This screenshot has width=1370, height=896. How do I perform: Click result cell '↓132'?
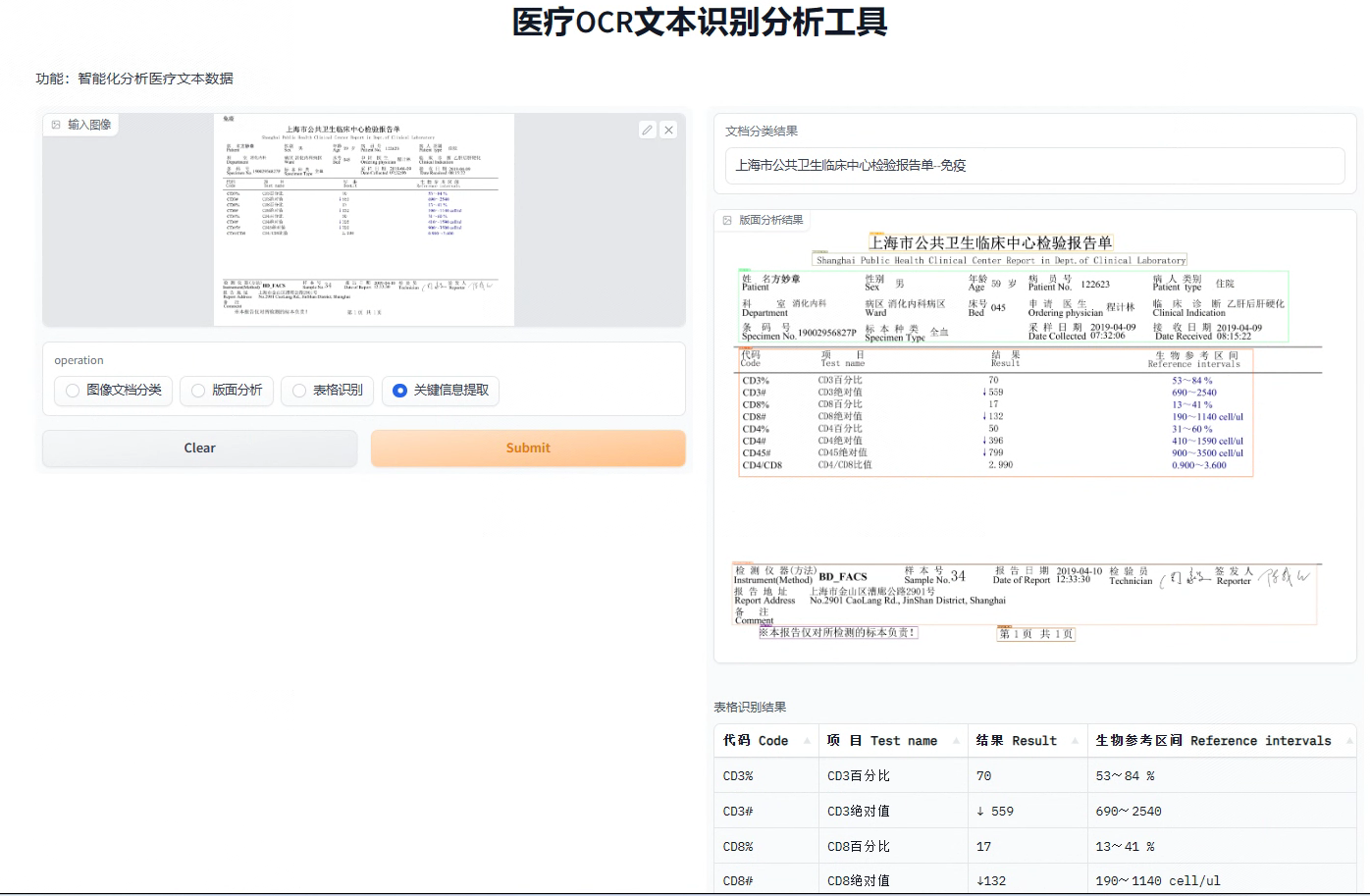click(1027, 880)
